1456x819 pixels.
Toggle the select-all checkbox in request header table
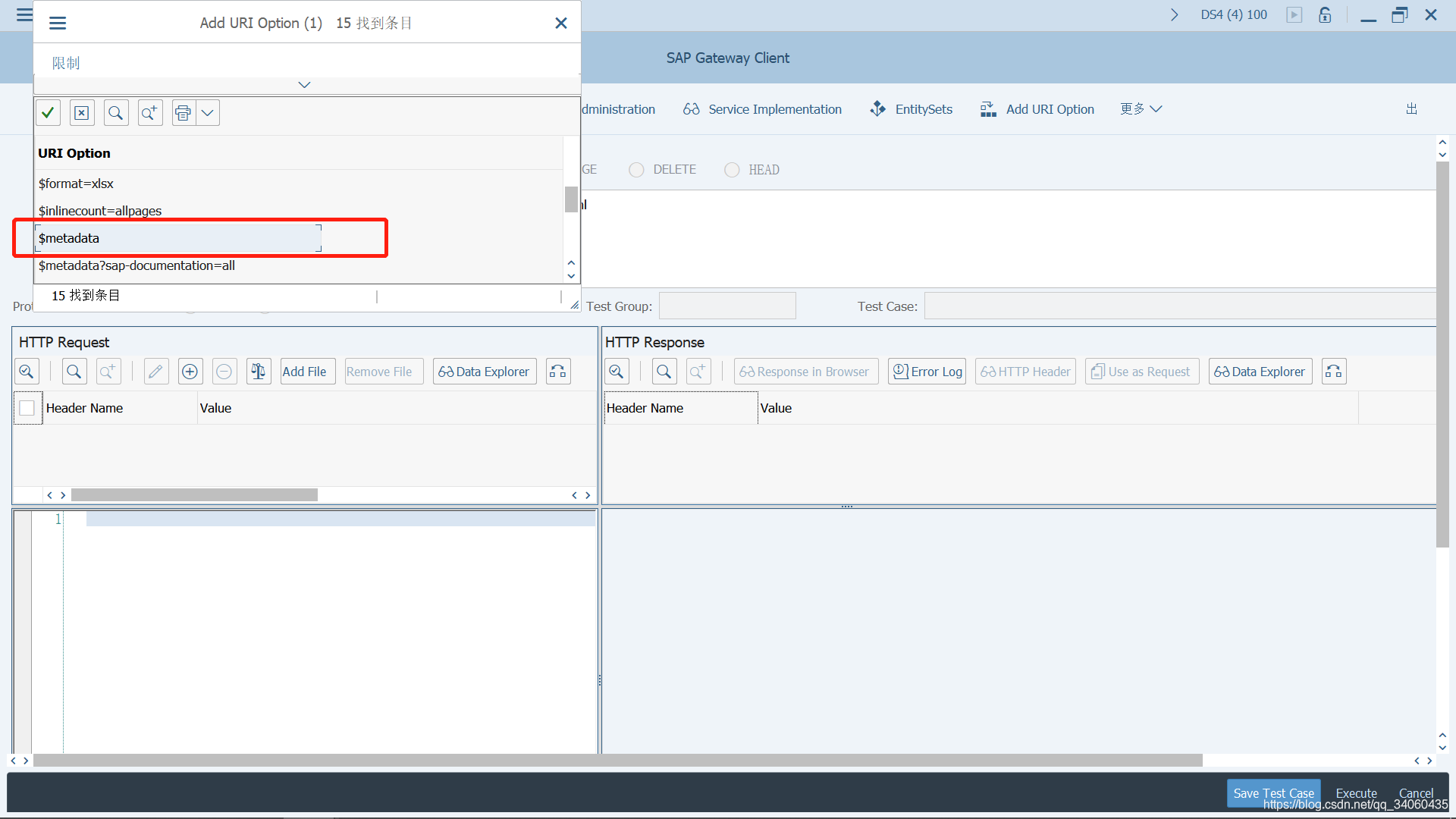point(27,408)
